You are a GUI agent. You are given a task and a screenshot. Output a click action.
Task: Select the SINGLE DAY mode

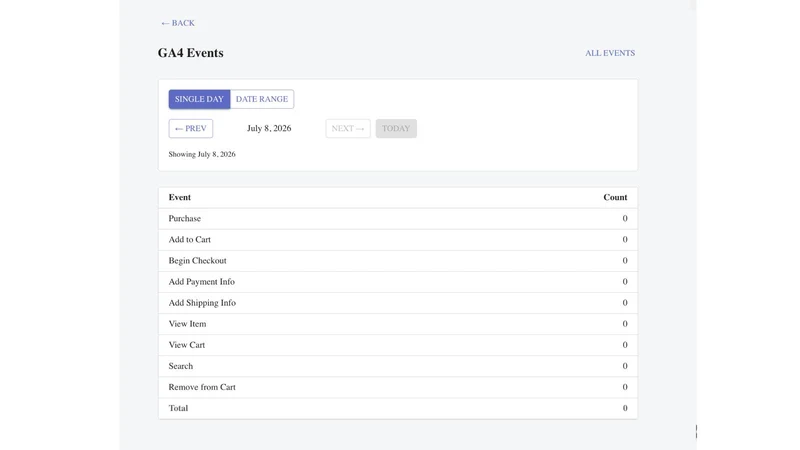[199, 99]
